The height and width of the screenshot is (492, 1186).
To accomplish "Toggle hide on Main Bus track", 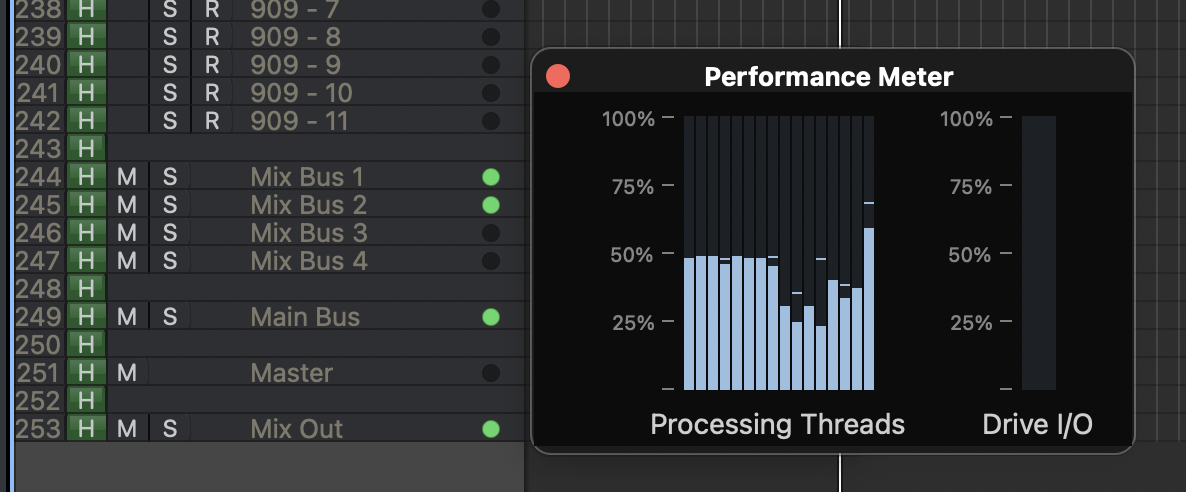I will (x=86, y=317).
